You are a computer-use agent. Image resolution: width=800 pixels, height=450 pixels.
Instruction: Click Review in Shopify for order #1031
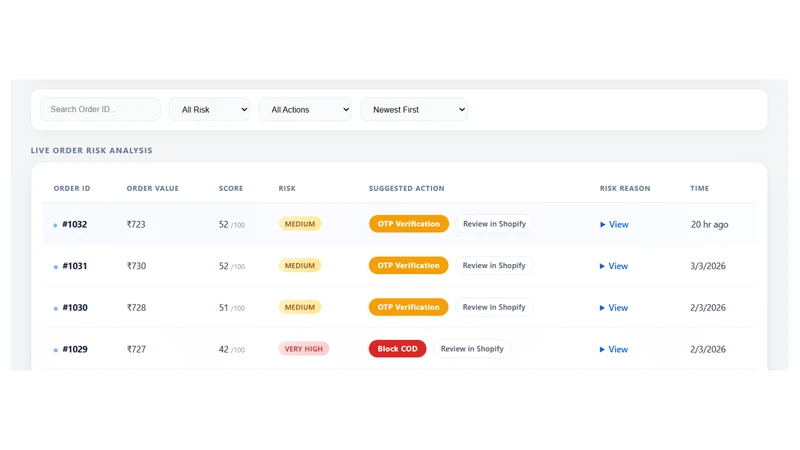point(494,265)
